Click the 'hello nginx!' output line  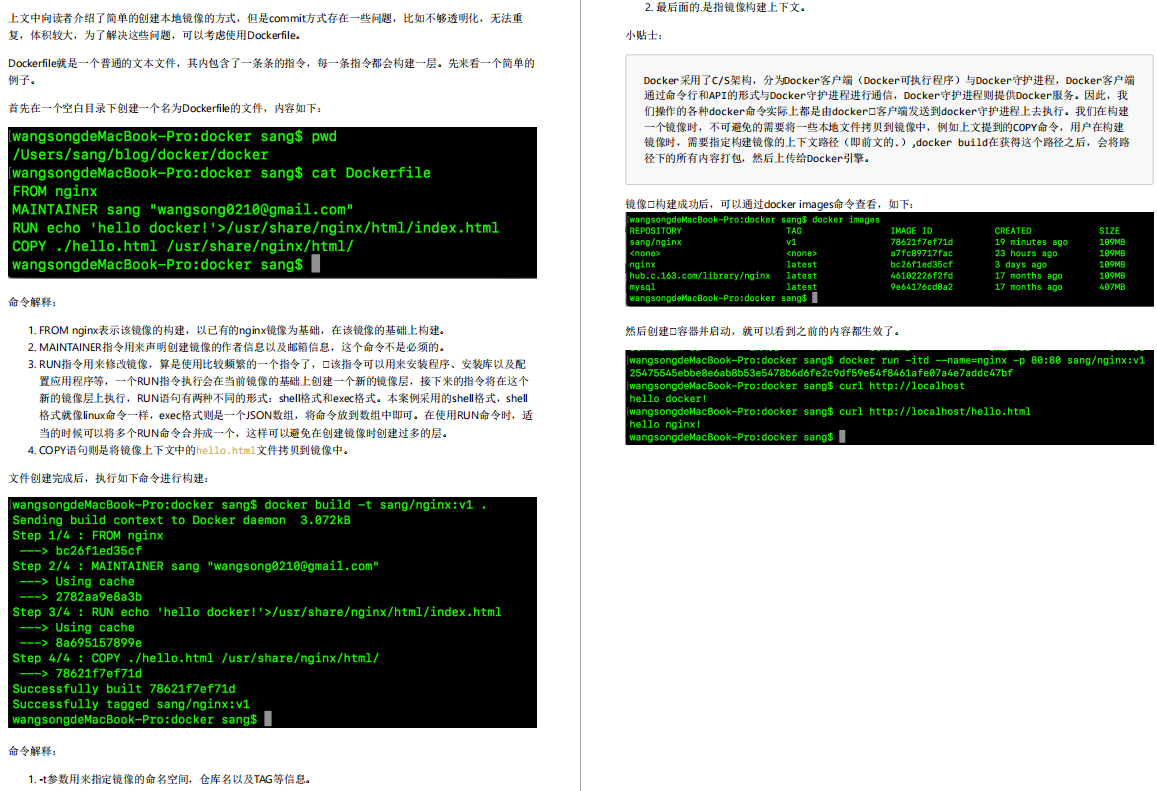pyautogui.click(x=665, y=425)
